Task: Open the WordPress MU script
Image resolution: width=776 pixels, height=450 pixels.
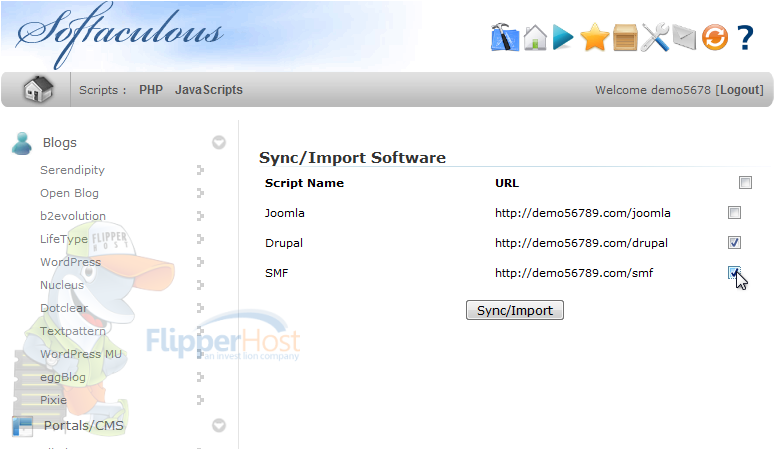Action: pyautogui.click(x=81, y=354)
